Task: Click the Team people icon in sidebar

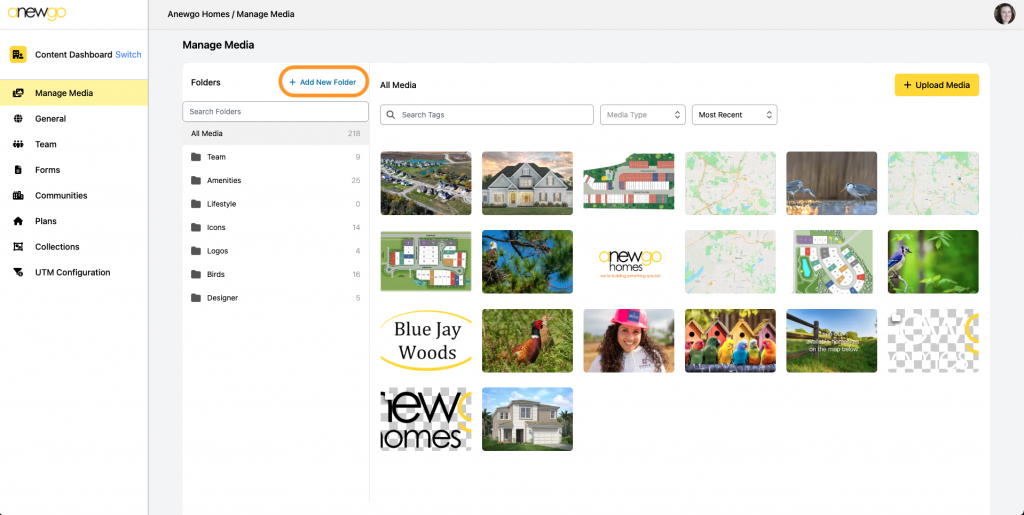Action: click(x=18, y=144)
